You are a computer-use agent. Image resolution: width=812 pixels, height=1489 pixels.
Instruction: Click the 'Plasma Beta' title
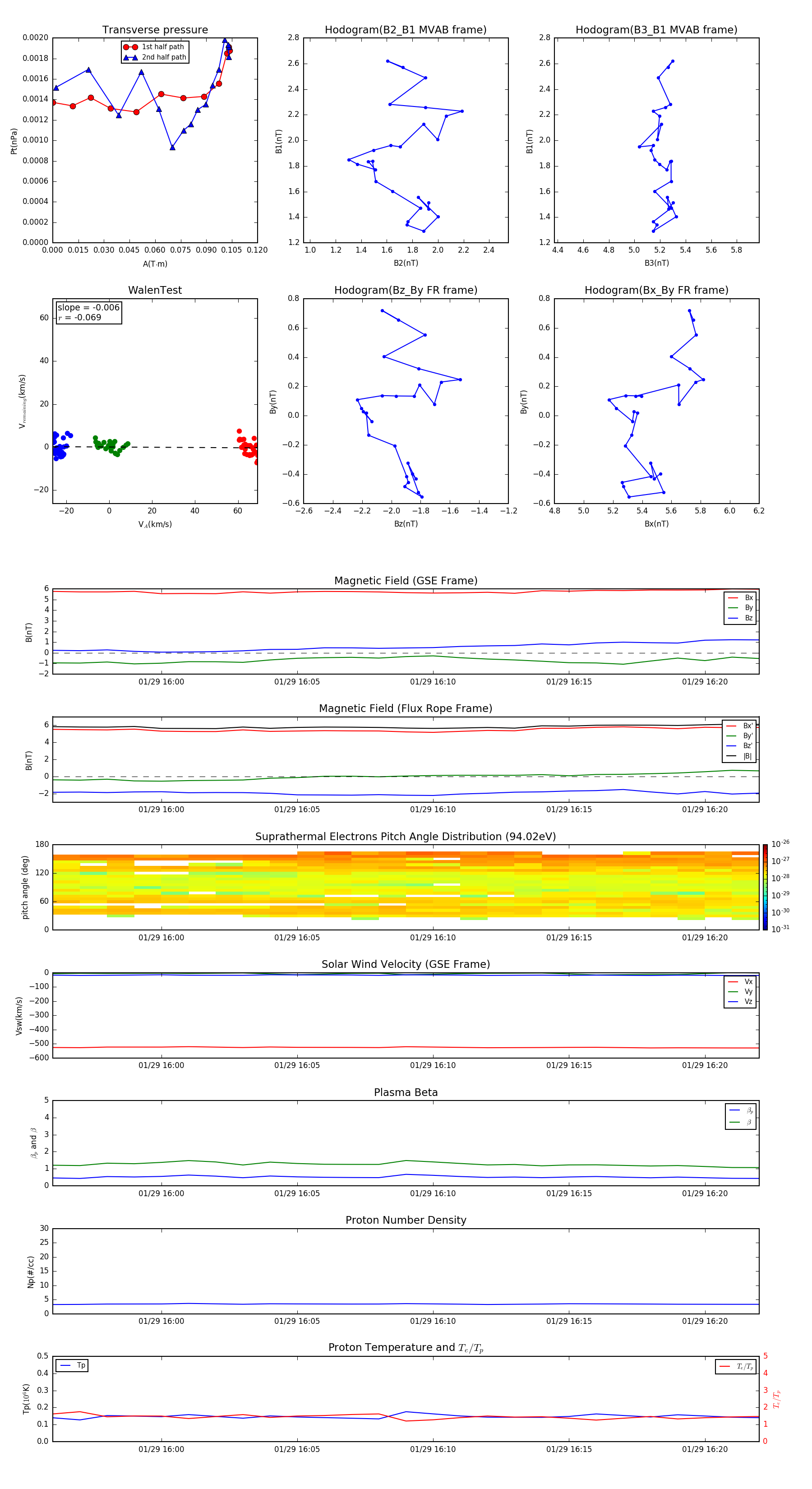406,1092
